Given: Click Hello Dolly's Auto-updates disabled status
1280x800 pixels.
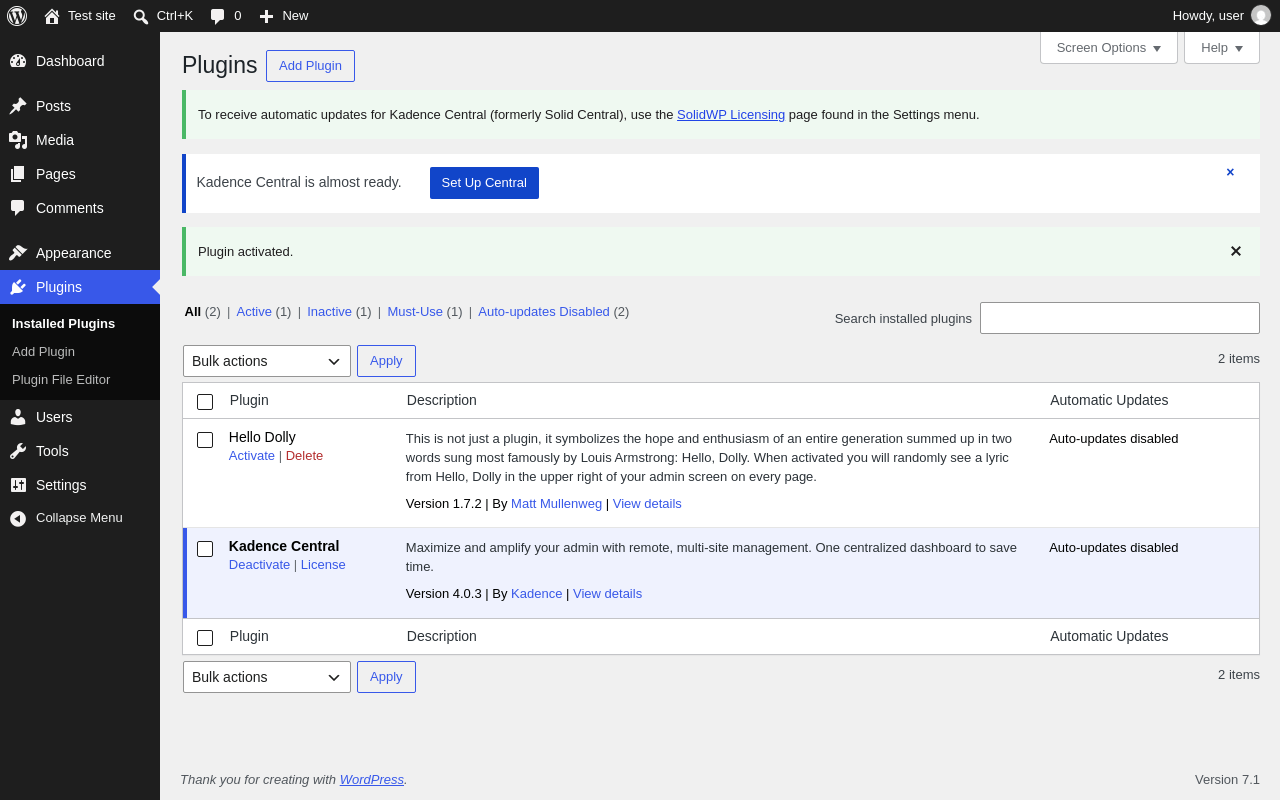Looking at the screenshot, I should point(1114,439).
